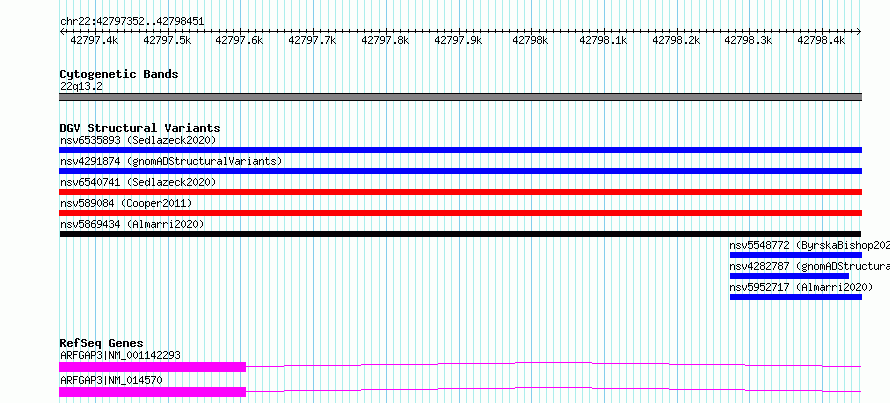The image size is (890, 403).
Task: Select the nsv4282787 gnomAD label
Action: (x=809, y=266)
